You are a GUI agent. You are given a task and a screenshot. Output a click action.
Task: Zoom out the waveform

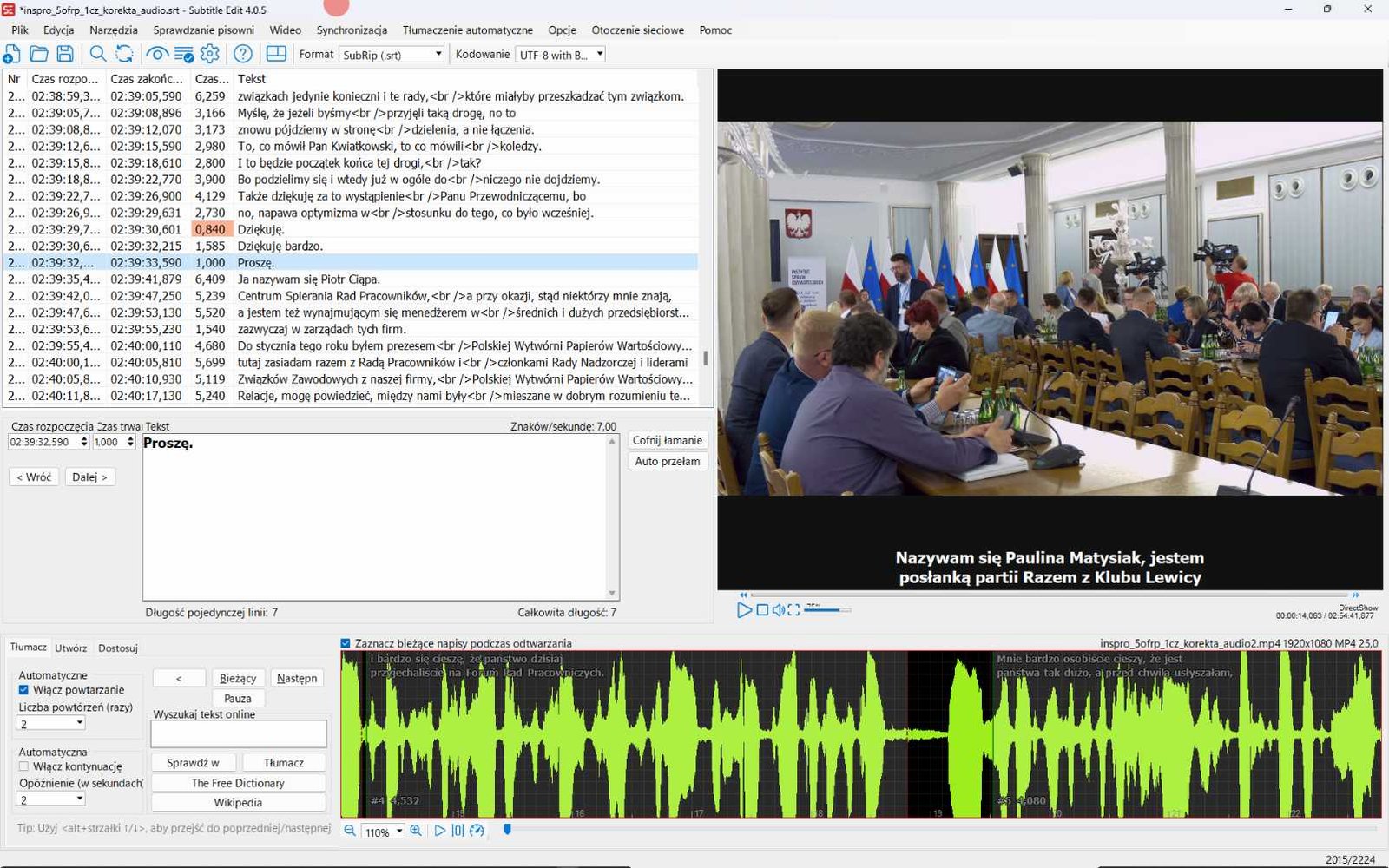pyautogui.click(x=350, y=831)
